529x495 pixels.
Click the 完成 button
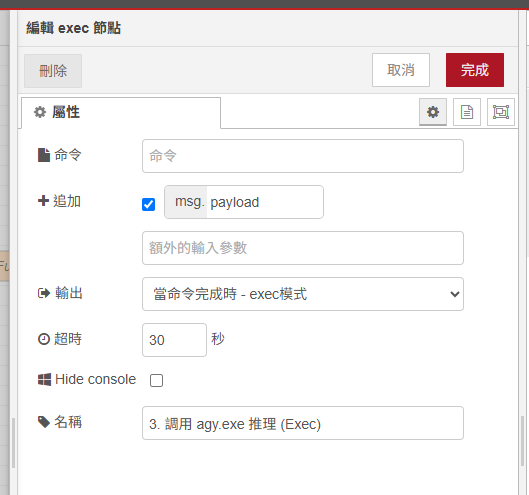475,70
